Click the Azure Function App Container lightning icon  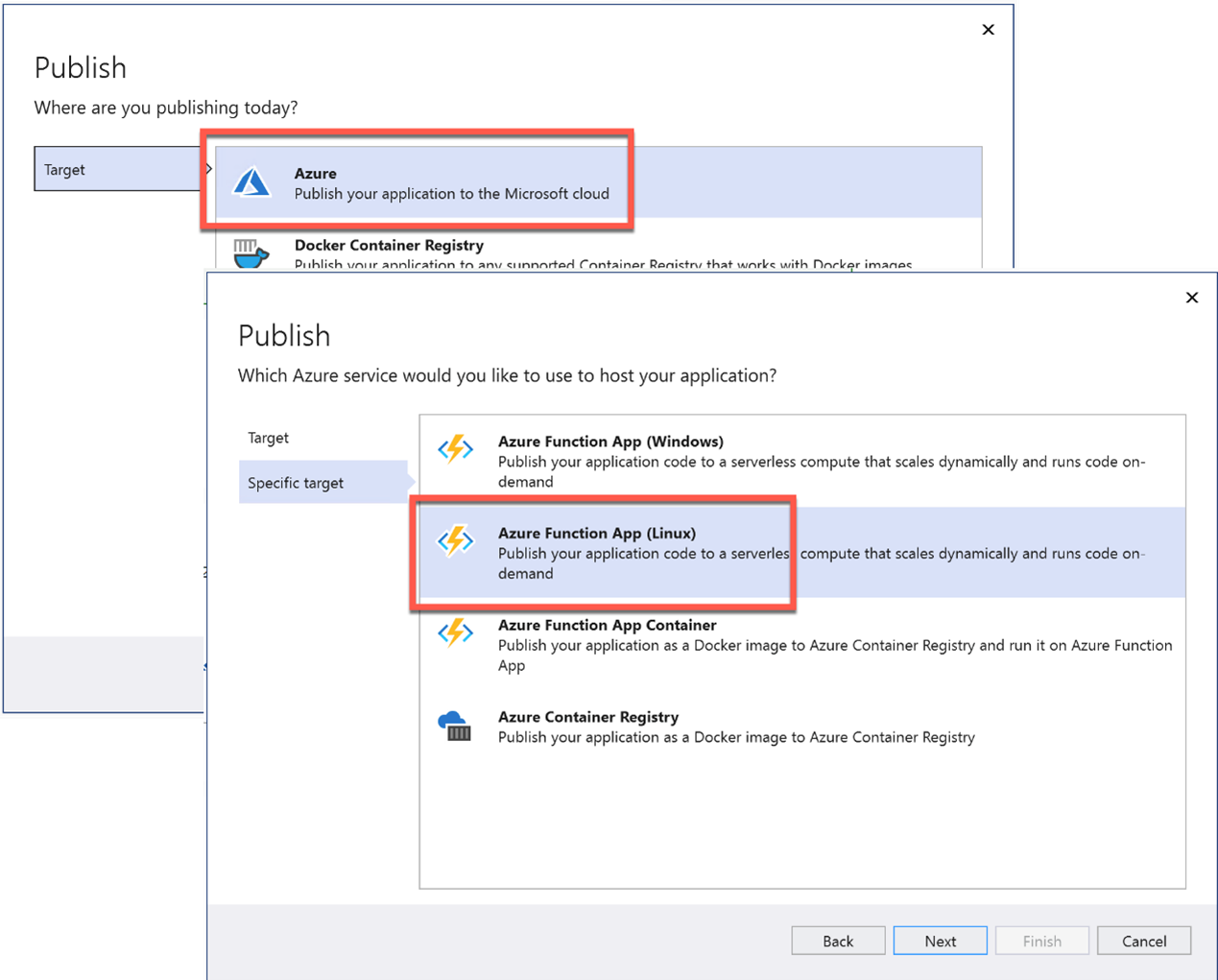456,633
